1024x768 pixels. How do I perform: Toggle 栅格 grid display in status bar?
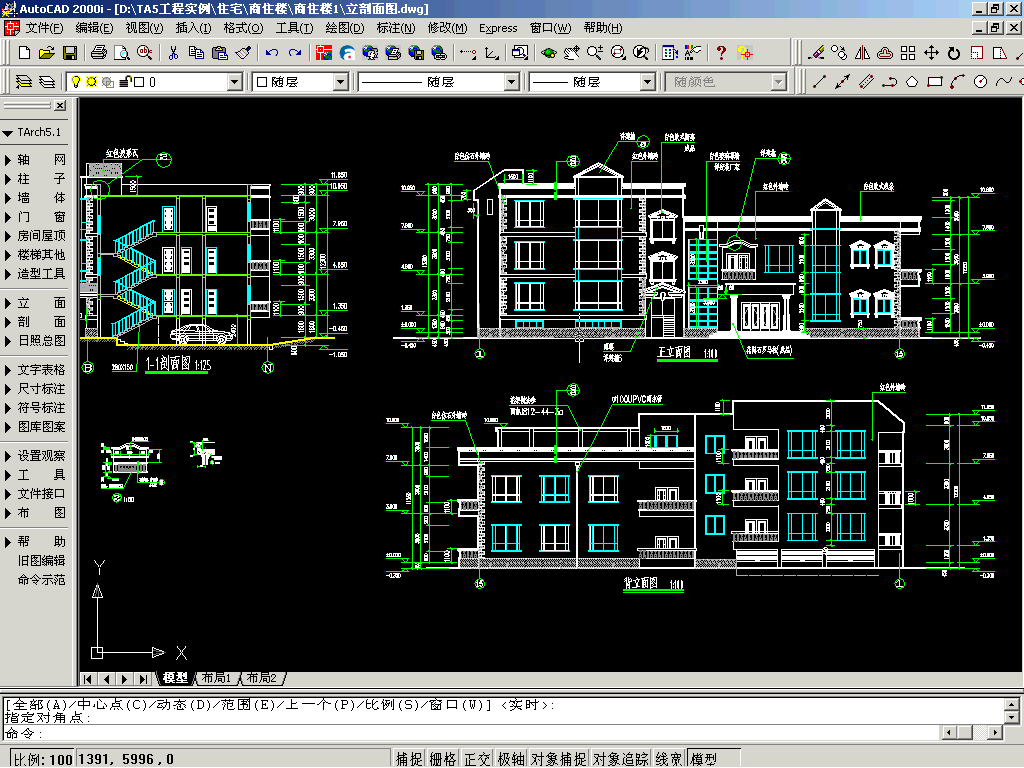[443, 759]
